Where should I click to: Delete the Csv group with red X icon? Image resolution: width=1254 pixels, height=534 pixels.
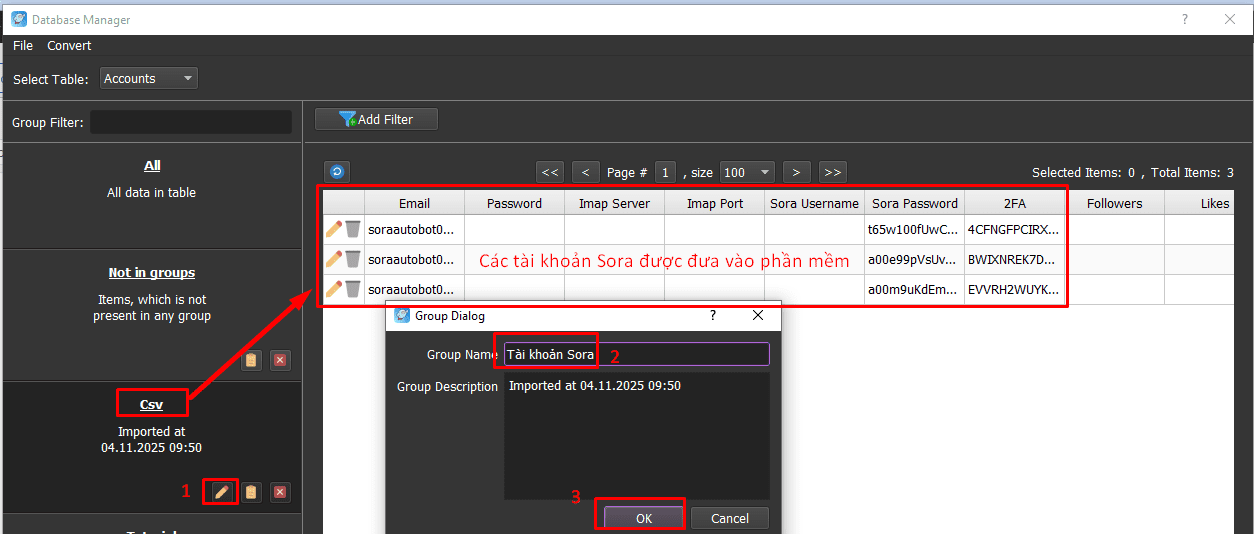(280, 492)
